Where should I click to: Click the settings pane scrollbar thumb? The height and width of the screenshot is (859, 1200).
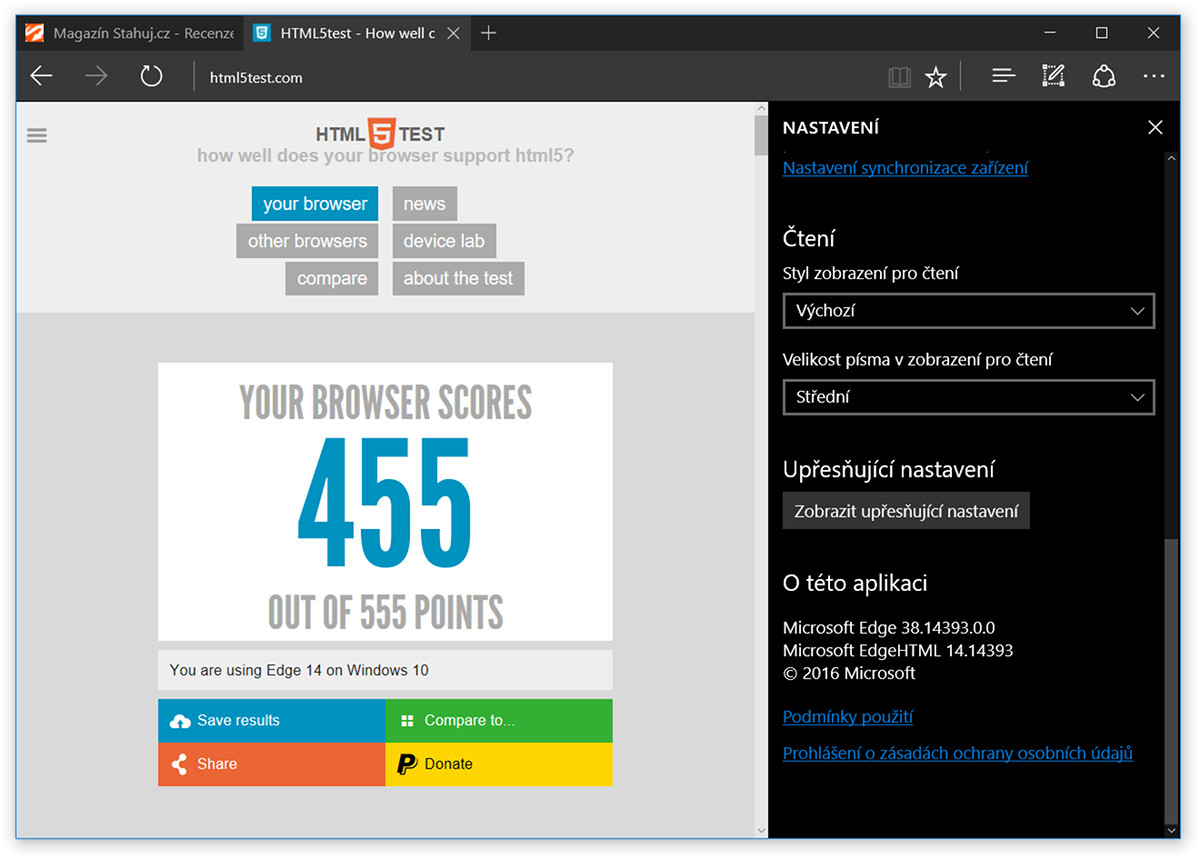tap(1173, 680)
